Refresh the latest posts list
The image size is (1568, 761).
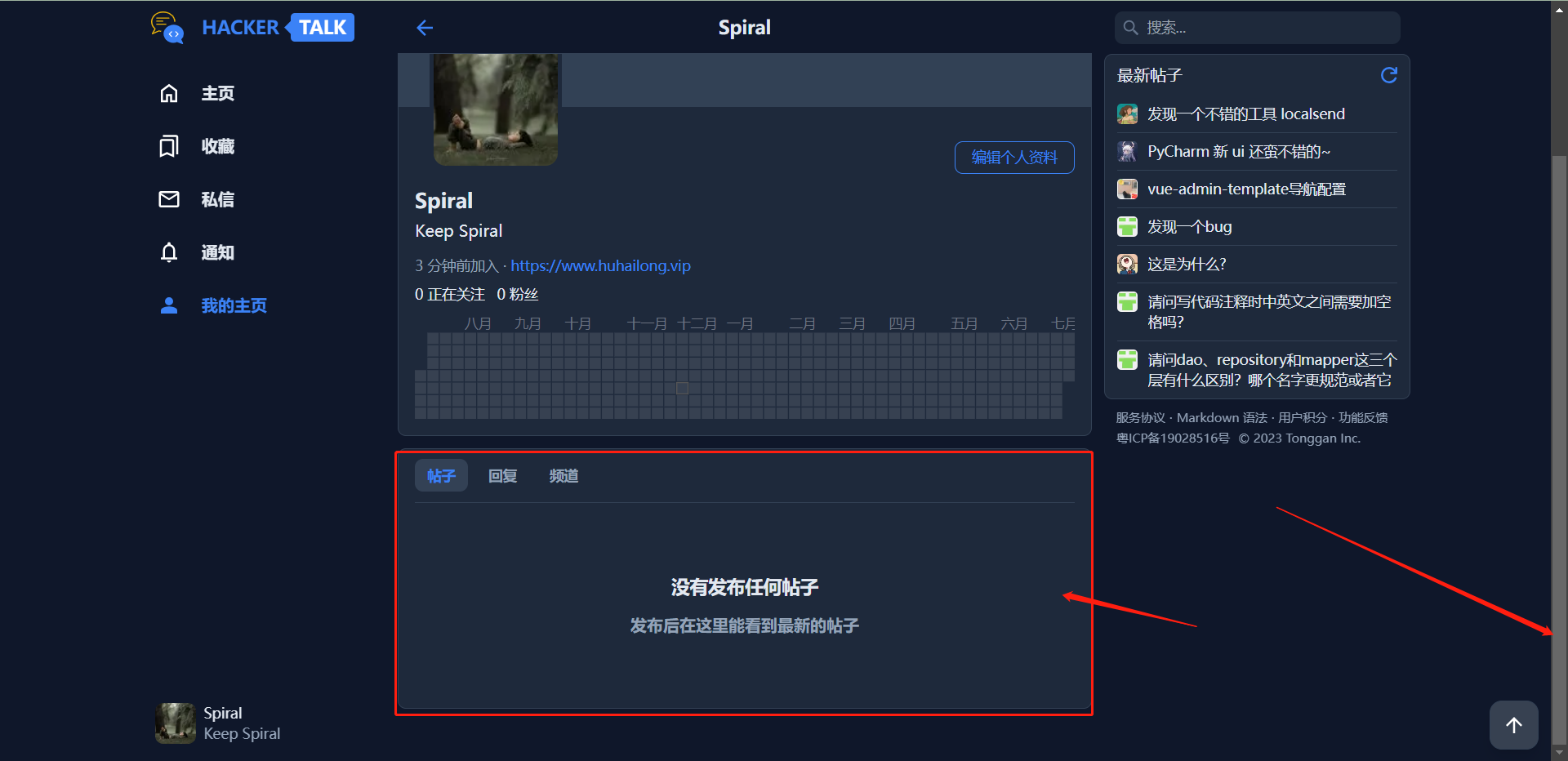click(x=1388, y=75)
